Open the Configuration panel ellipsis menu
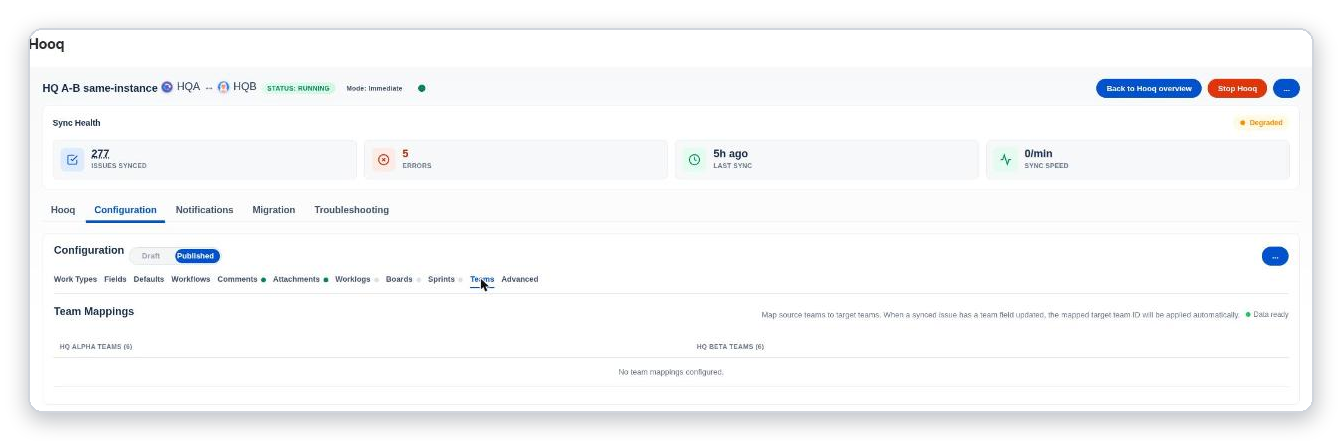Image resolution: width=1342 pixels, height=441 pixels. click(1275, 256)
